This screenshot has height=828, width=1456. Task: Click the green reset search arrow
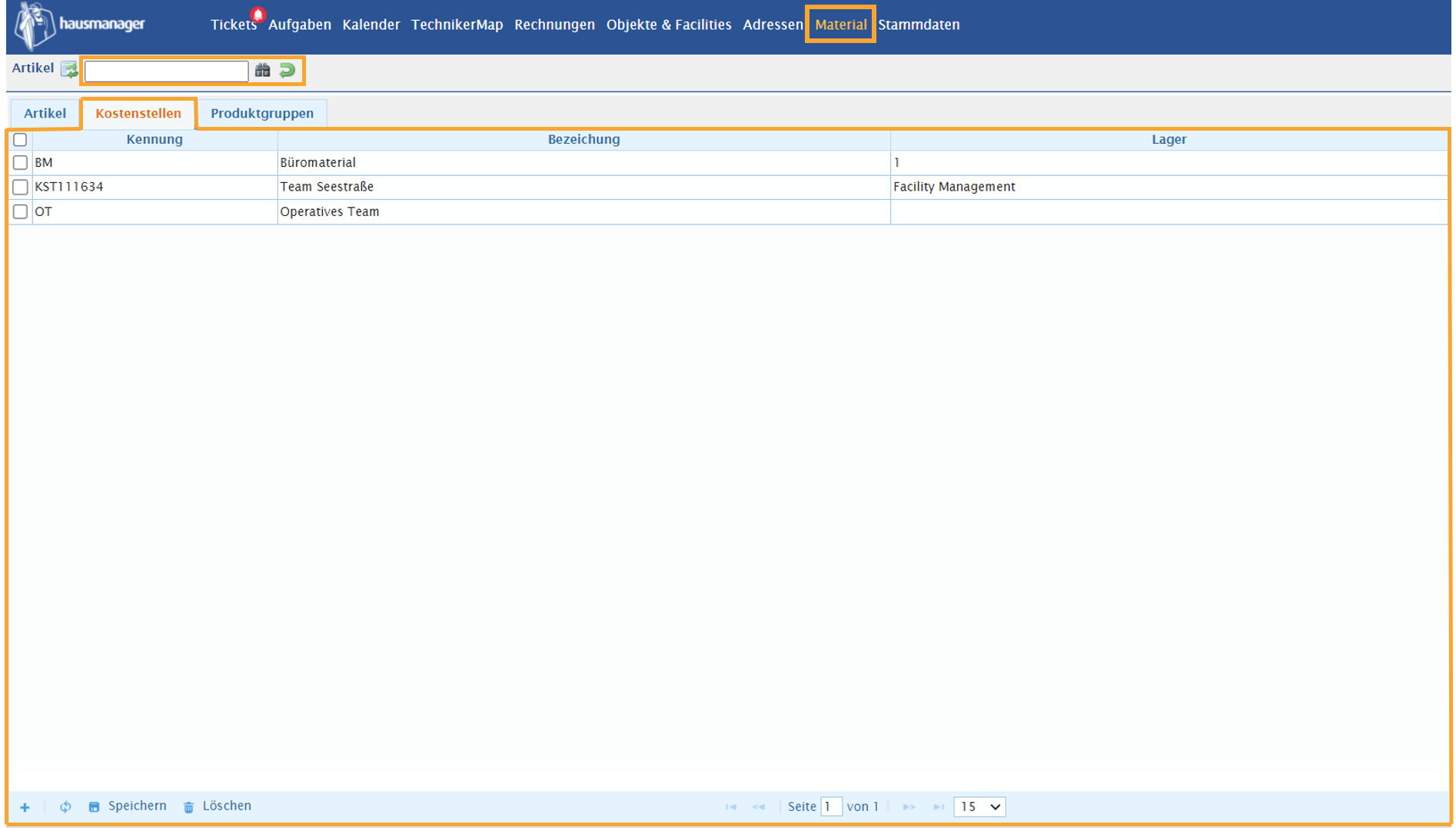click(x=288, y=70)
